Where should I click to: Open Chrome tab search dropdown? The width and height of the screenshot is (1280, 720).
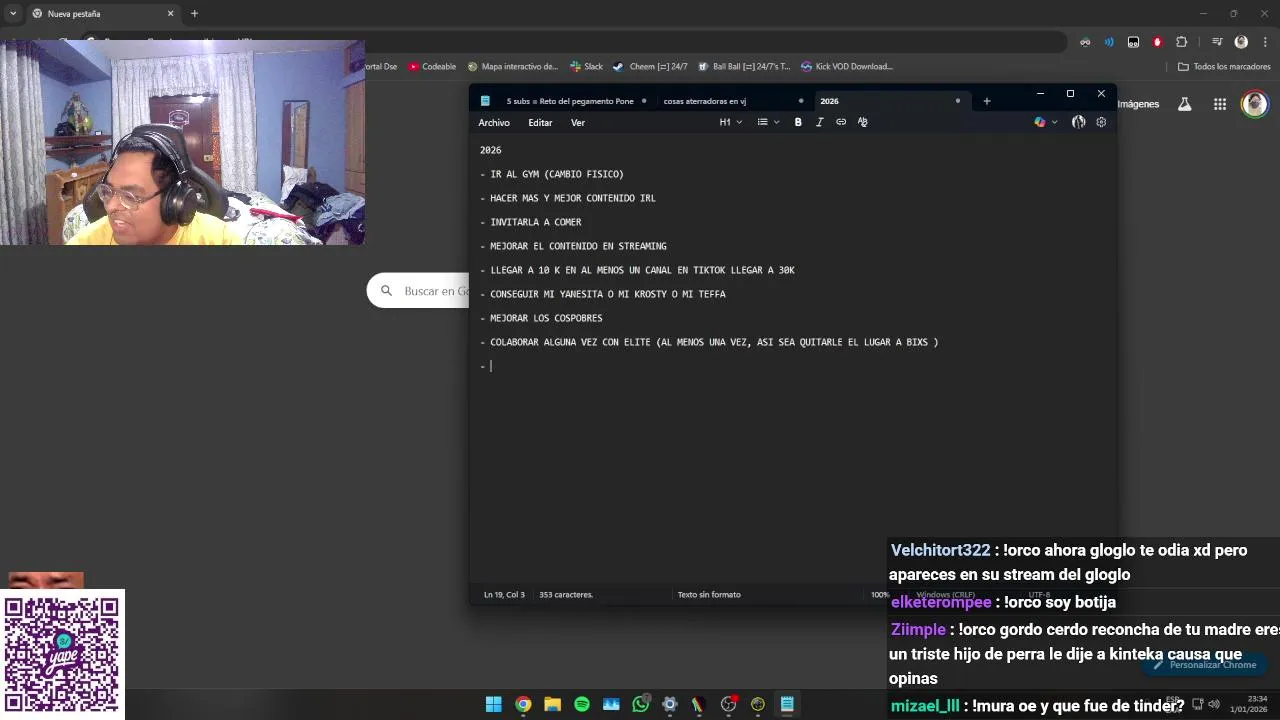pos(13,14)
